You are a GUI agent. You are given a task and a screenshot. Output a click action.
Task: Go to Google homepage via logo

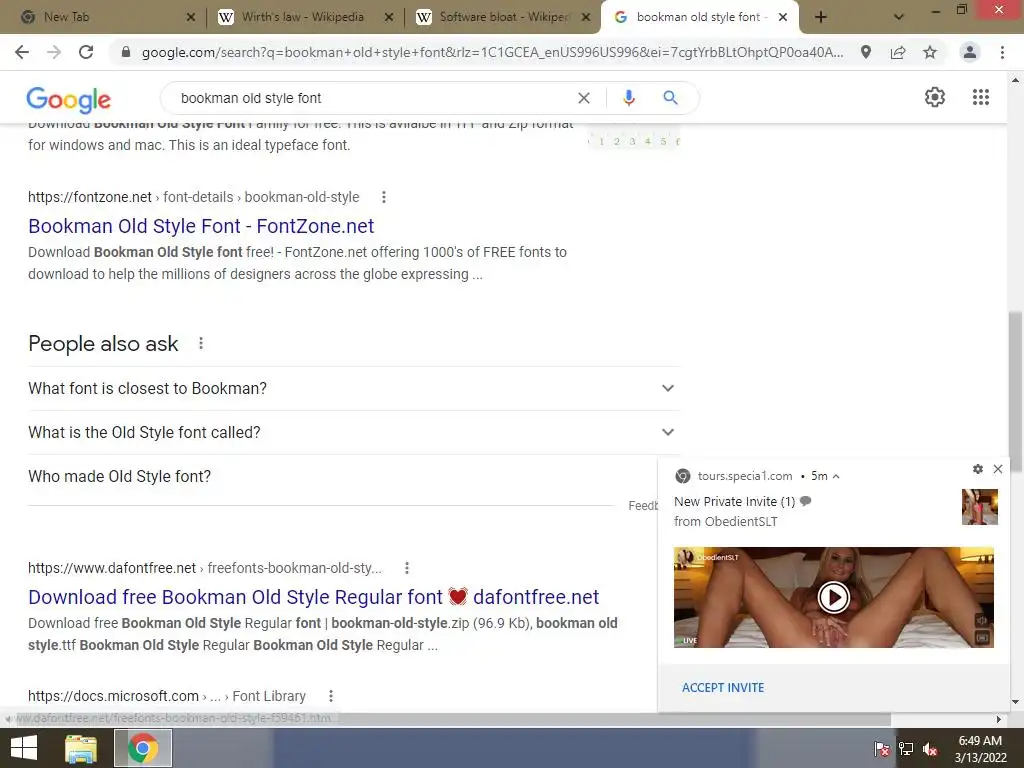[69, 99]
